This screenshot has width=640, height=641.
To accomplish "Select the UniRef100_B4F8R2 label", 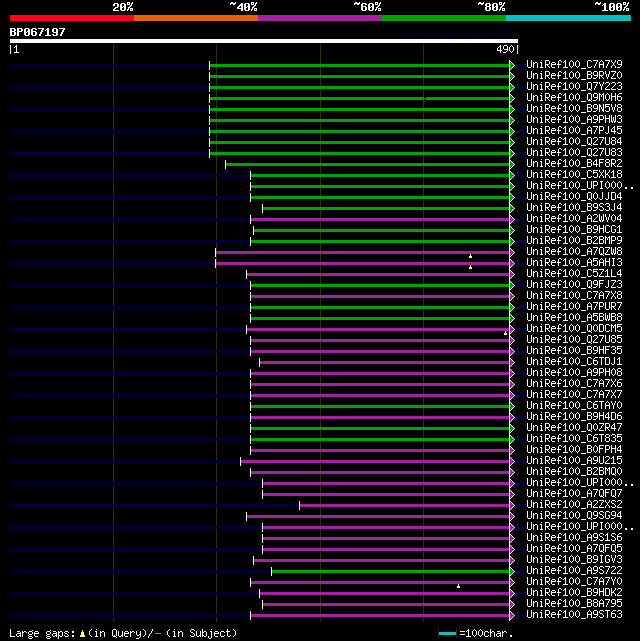I will click(574, 164).
